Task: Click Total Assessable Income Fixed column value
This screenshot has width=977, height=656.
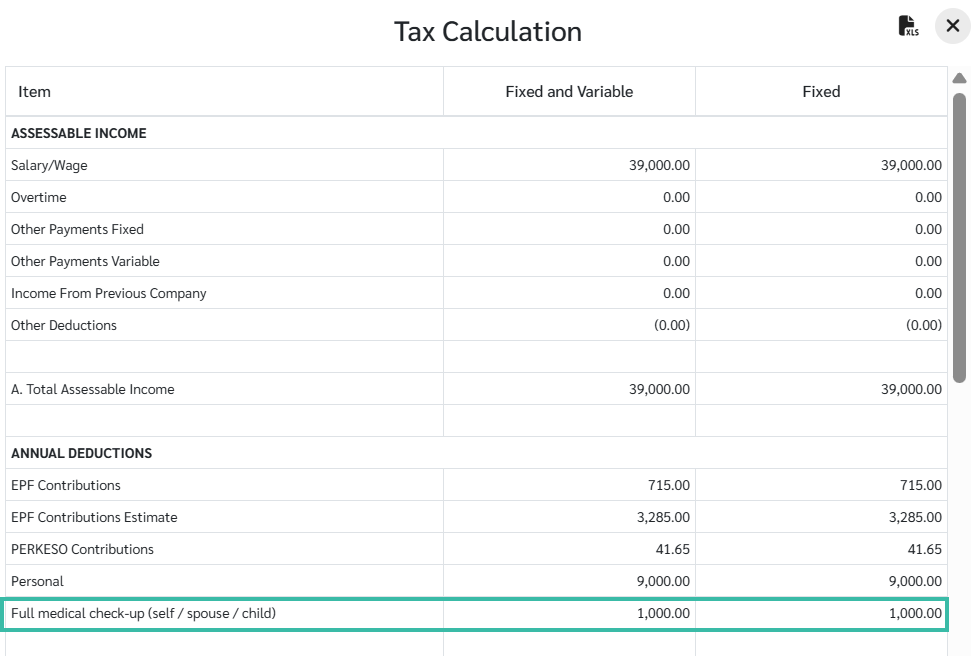Action: click(x=911, y=389)
